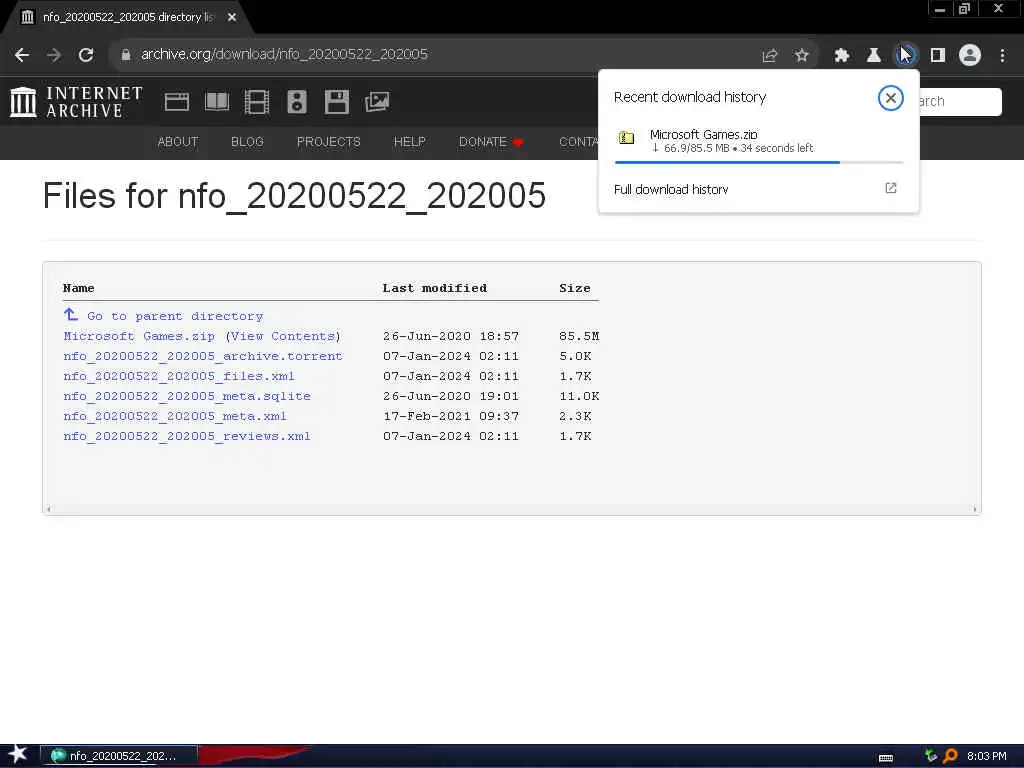Open the taskbar start star icon
Viewport: 1024px width, 768px height.
[18, 755]
